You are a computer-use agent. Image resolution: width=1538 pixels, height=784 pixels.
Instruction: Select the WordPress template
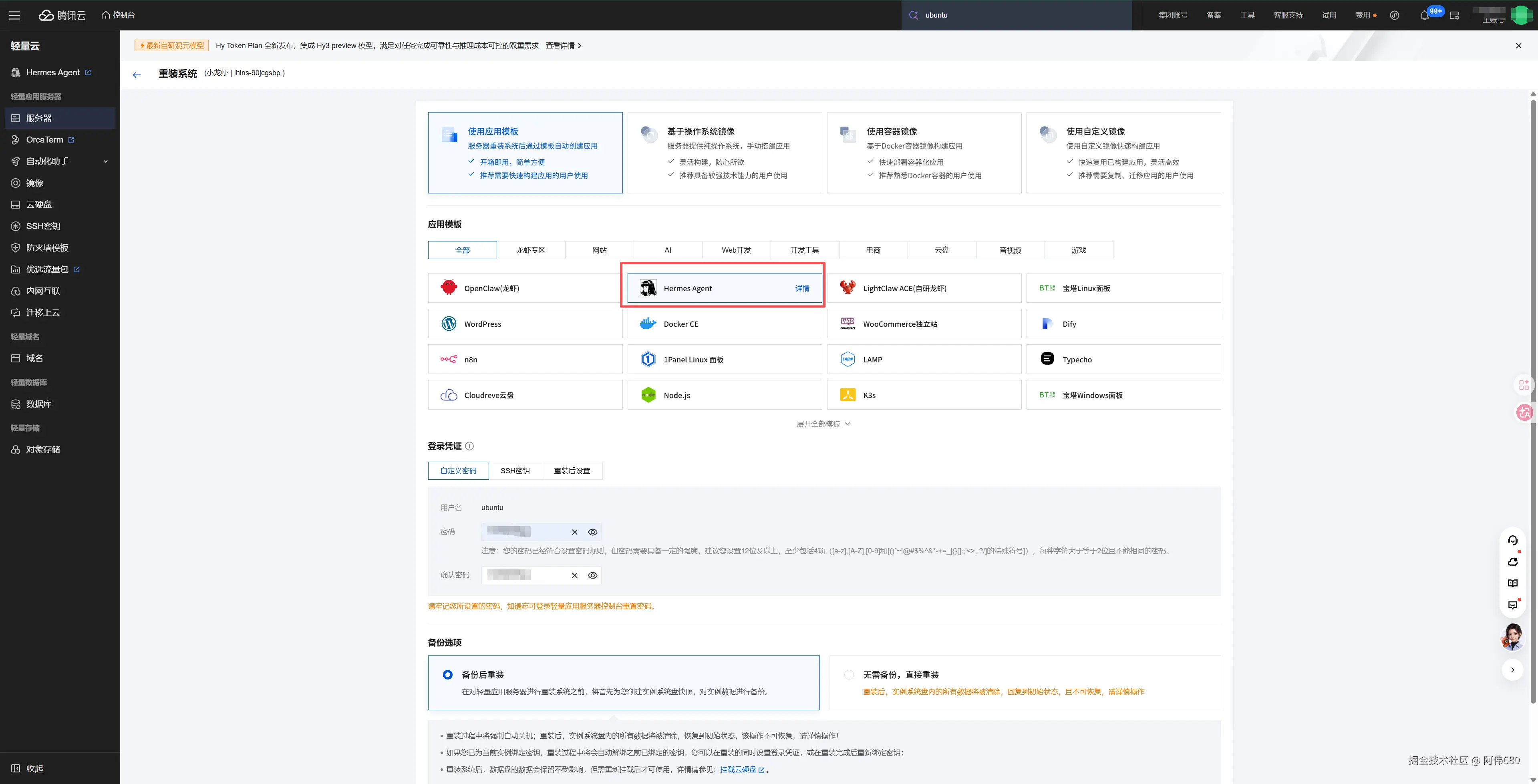coord(525,324)
